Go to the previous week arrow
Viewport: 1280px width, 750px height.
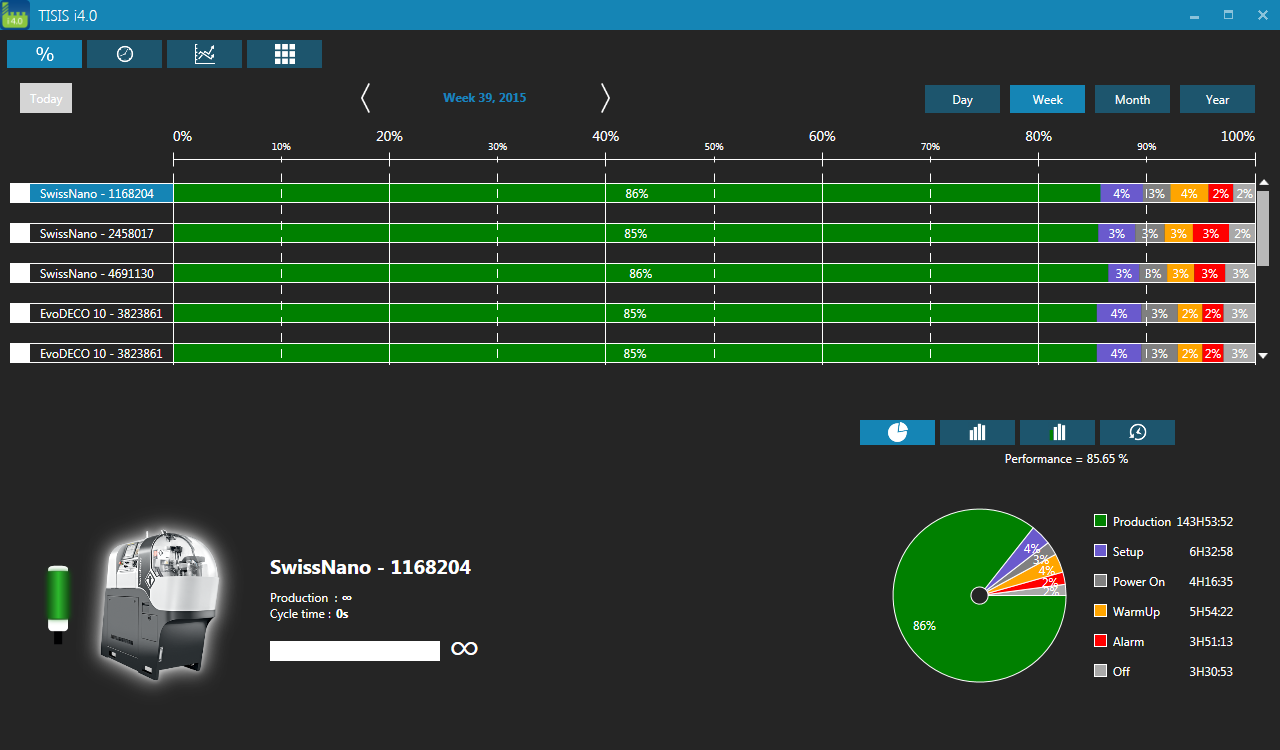[365, 98]
